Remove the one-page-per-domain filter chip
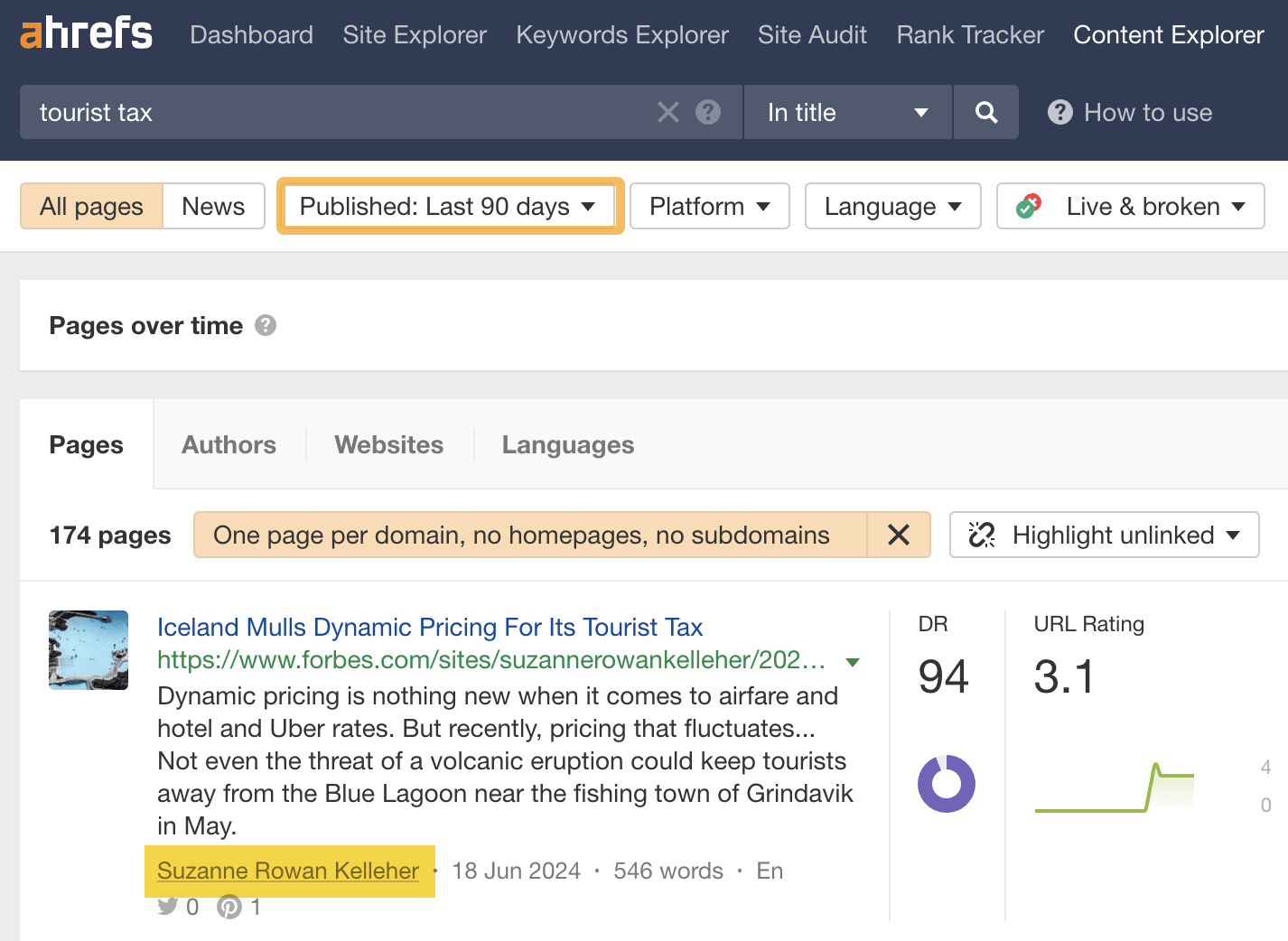 tap(899, 535)
